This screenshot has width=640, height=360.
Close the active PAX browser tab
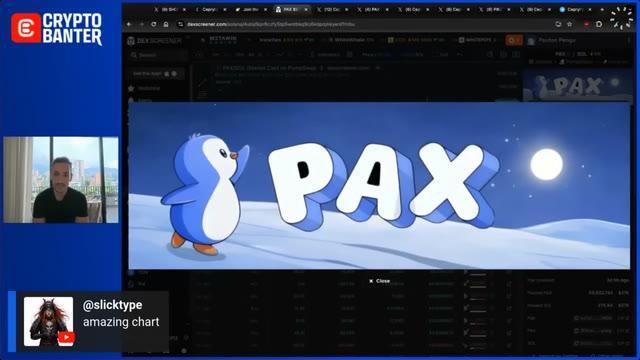click(x=306, y=9)
